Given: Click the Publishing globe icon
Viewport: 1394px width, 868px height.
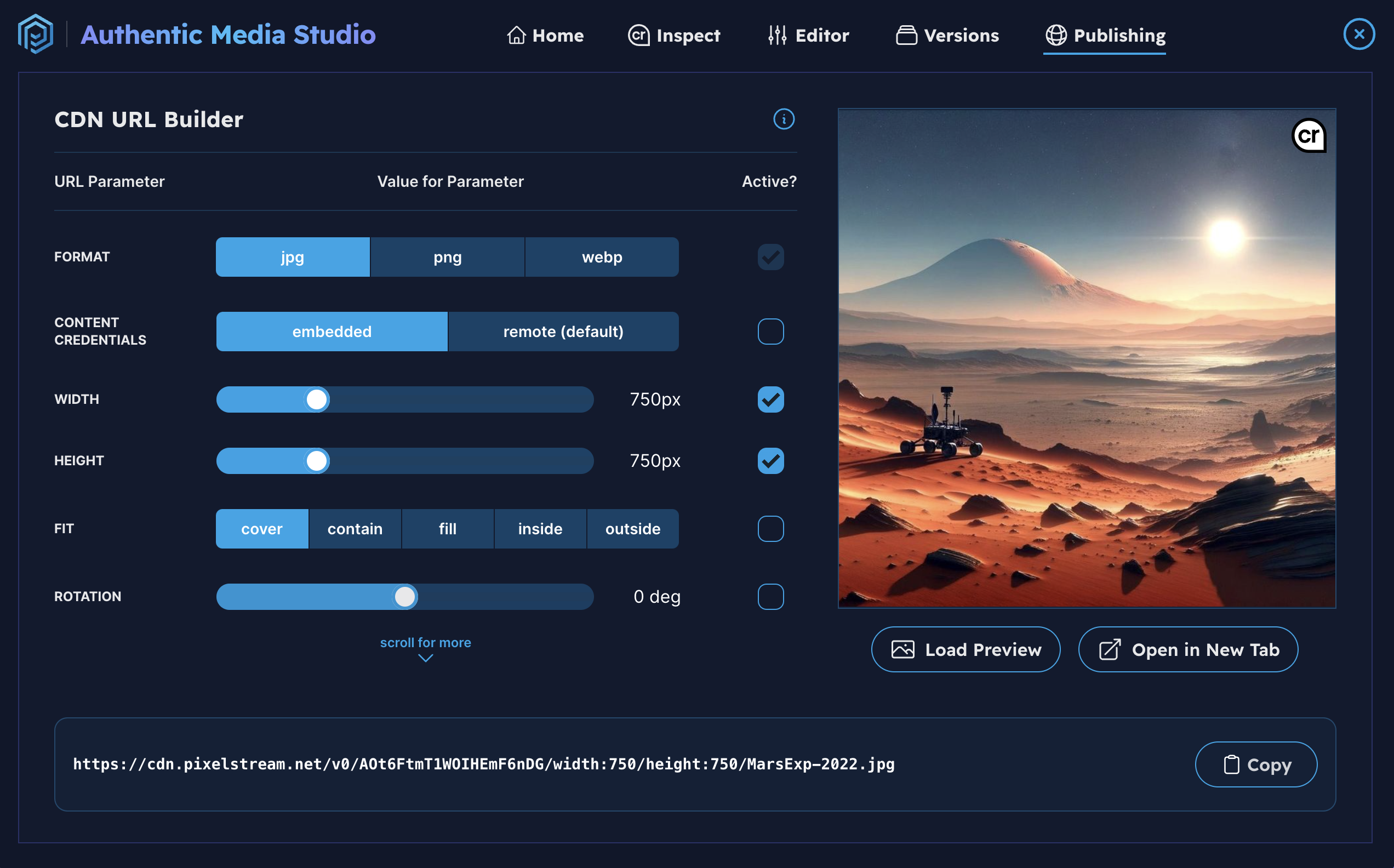Looking at the screenshot, I should 1056,35.
